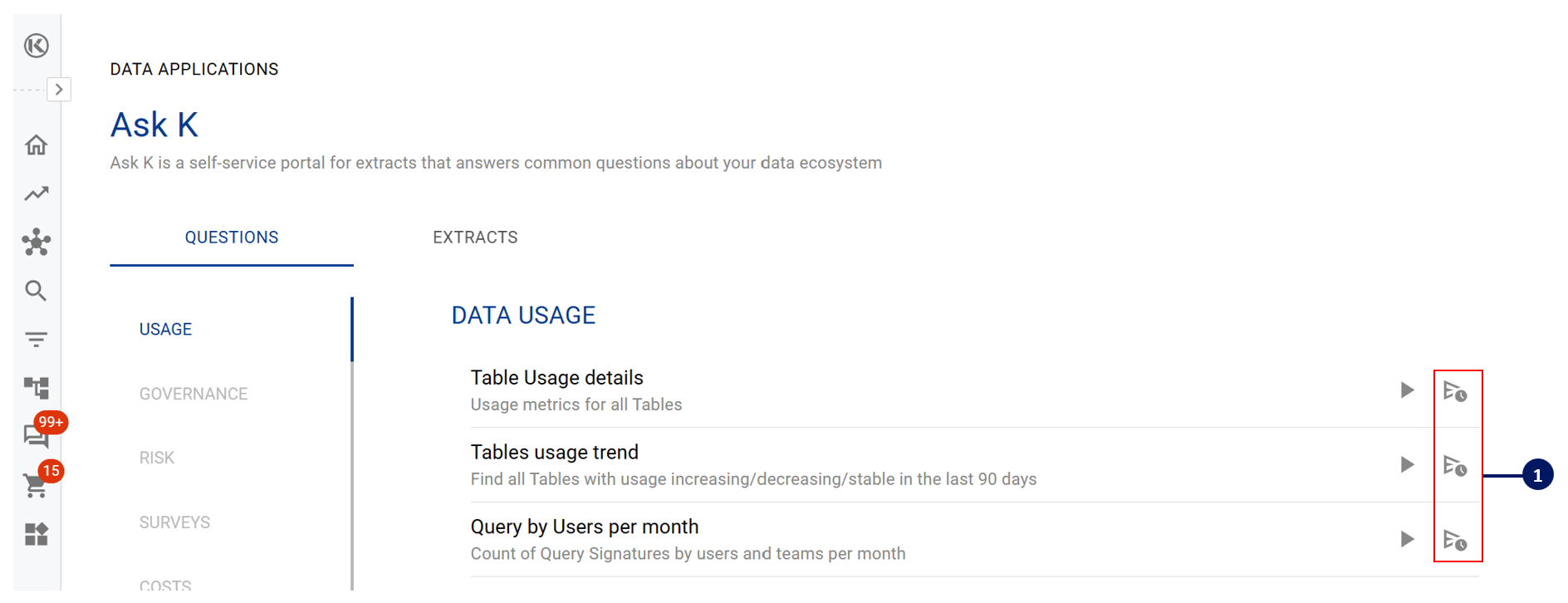
Task: Switch to the Questions tab
Action: tap(232, 238)
